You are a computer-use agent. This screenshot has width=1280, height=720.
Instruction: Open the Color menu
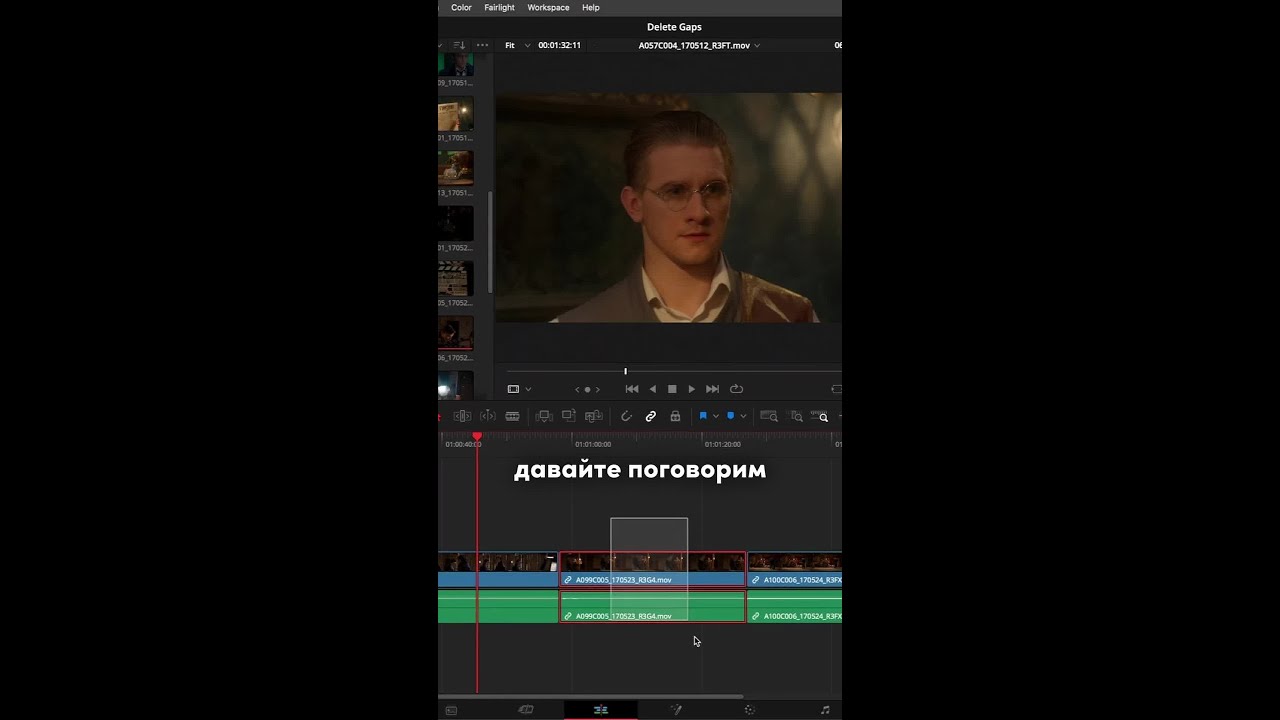coord(461,7)
